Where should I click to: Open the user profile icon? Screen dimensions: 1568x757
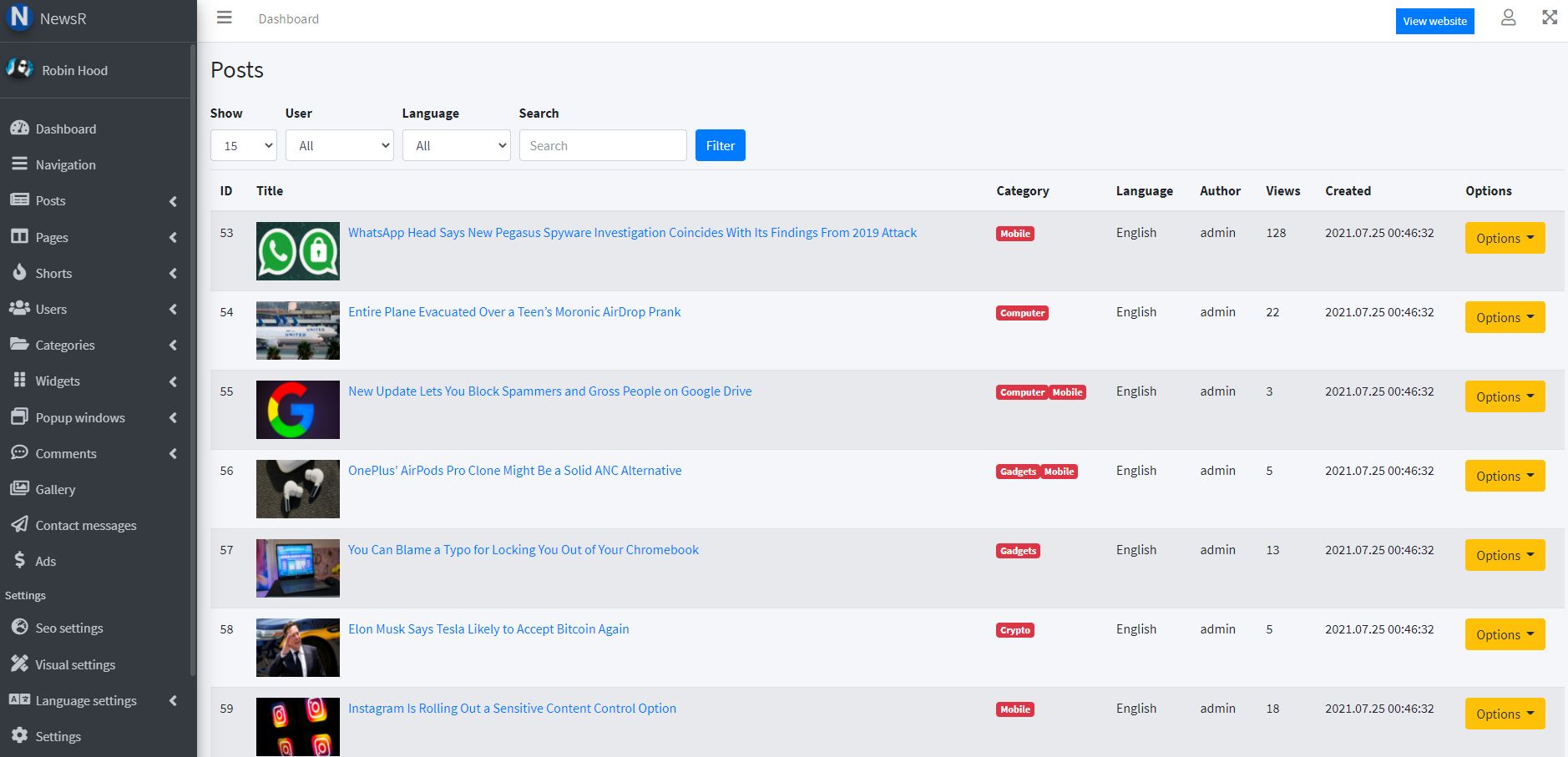tap(1508, 18)
